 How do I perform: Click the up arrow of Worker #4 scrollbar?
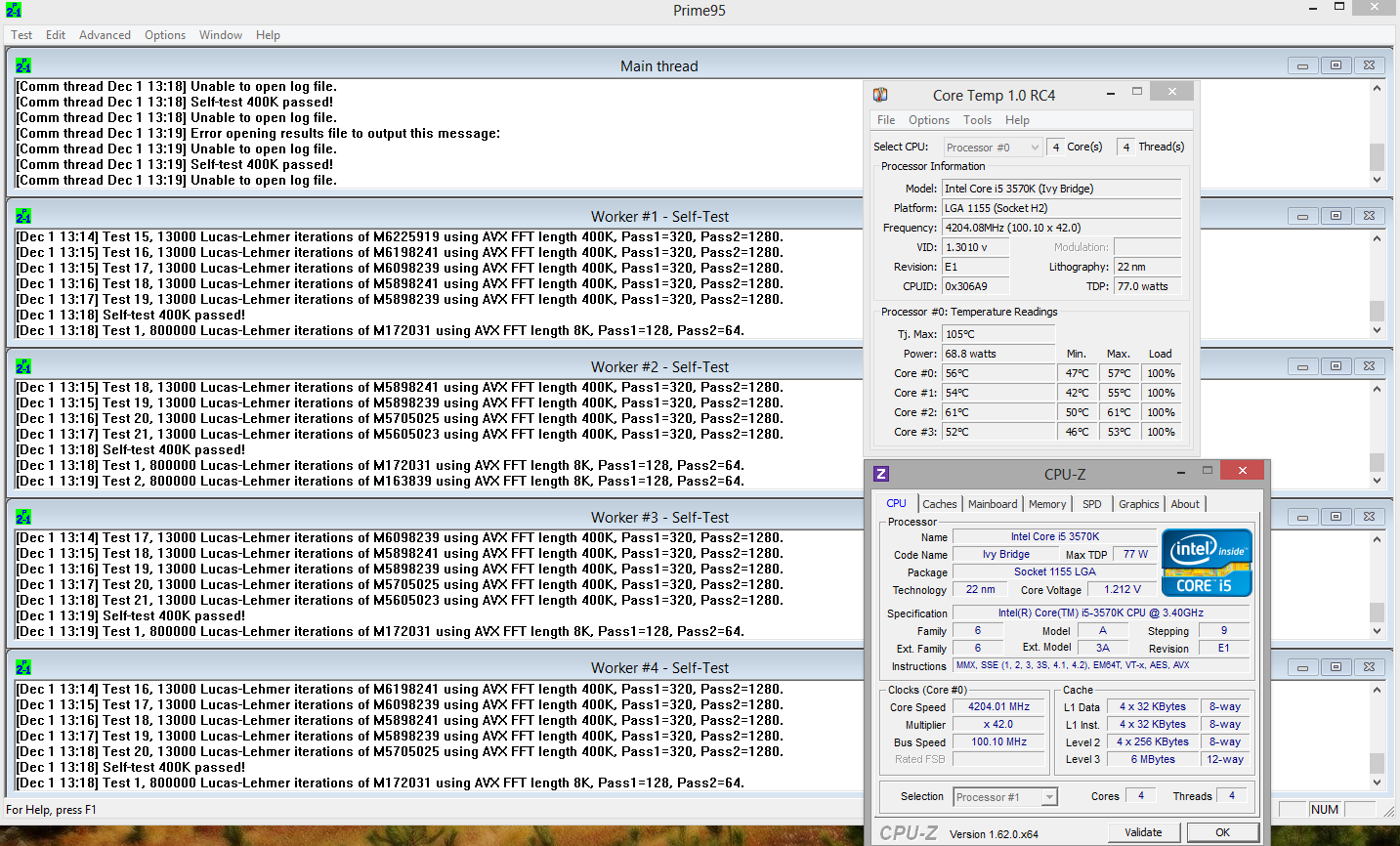click(x=1377, y=691)
